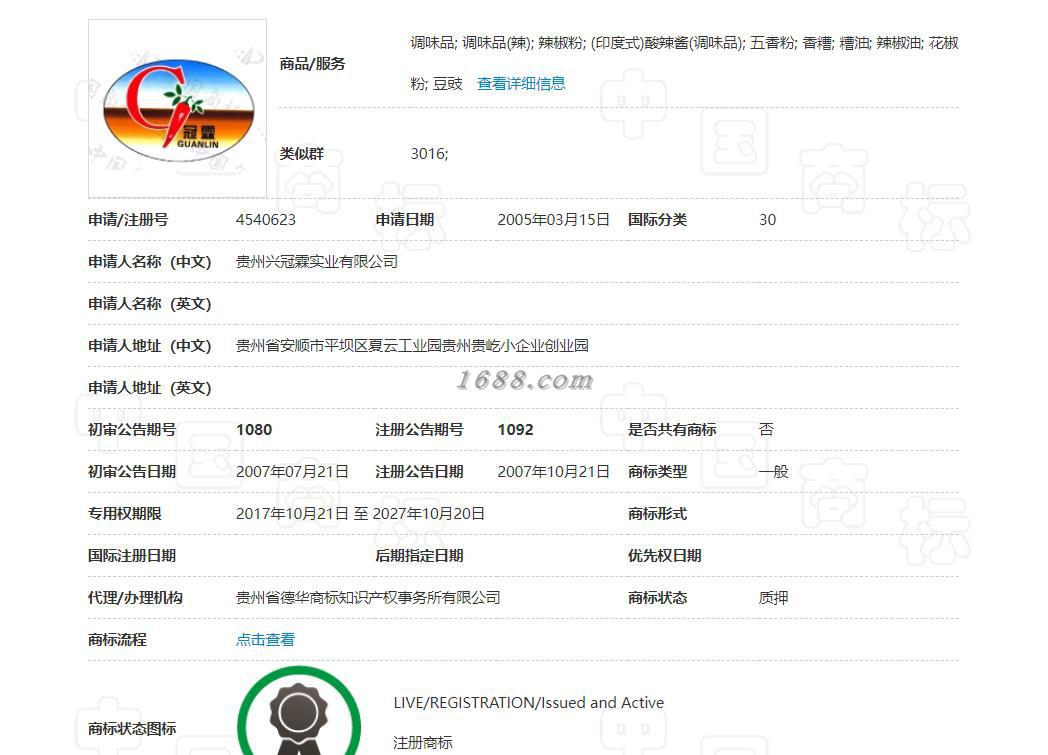Click the 申请人地址 (英文) label
1048x755 pixels.
tap(150, 388)
